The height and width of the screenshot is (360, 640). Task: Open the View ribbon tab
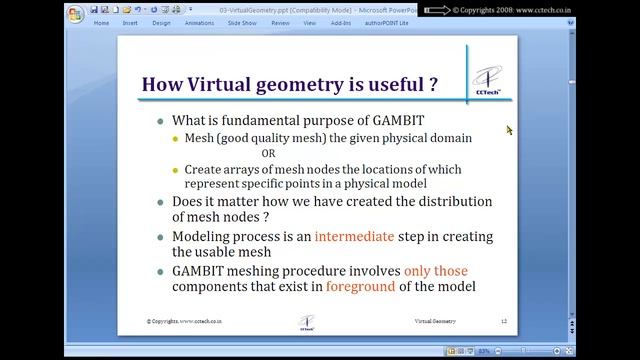[x=310, y=23]
